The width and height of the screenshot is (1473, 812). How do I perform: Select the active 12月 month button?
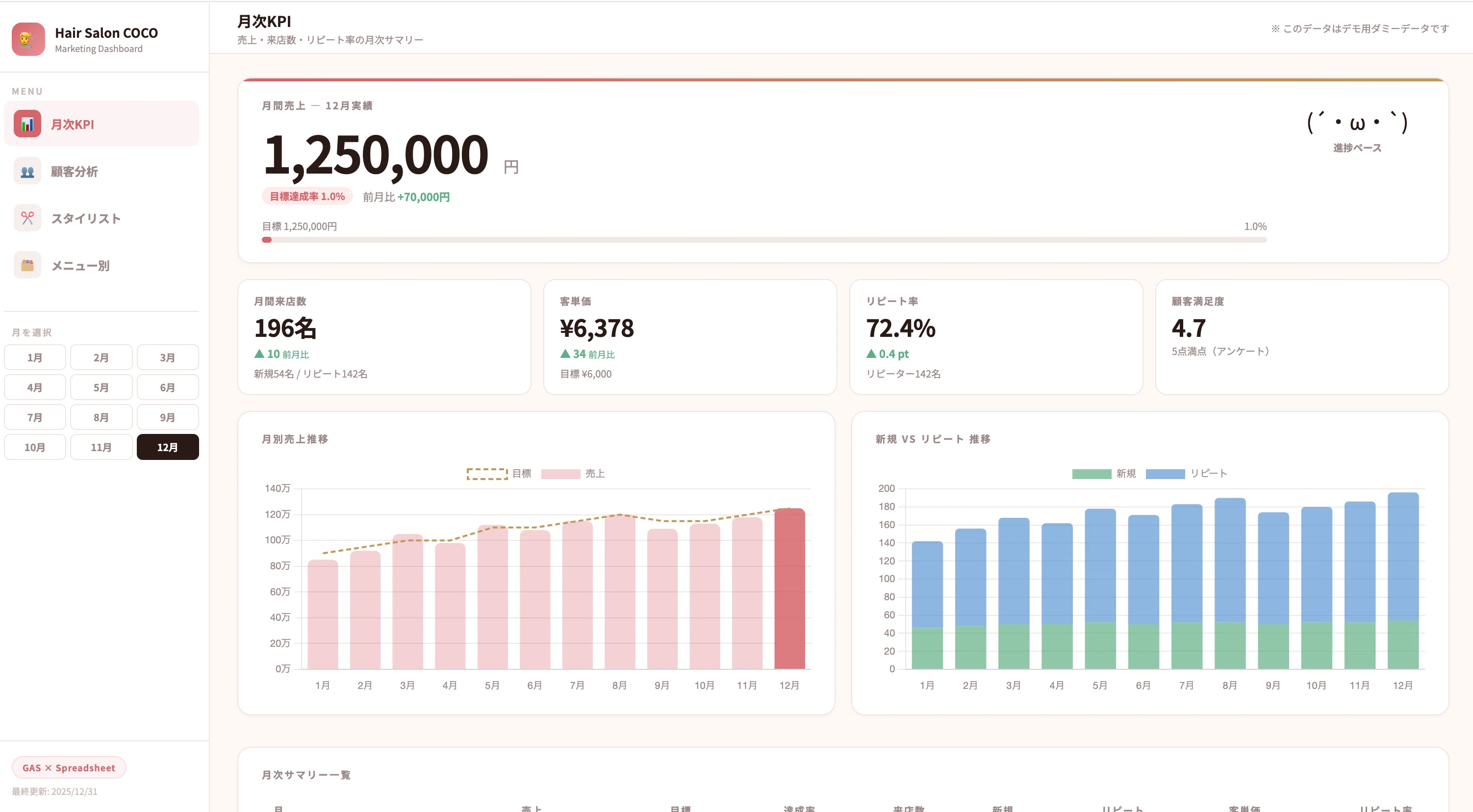[x=168, y=447]
